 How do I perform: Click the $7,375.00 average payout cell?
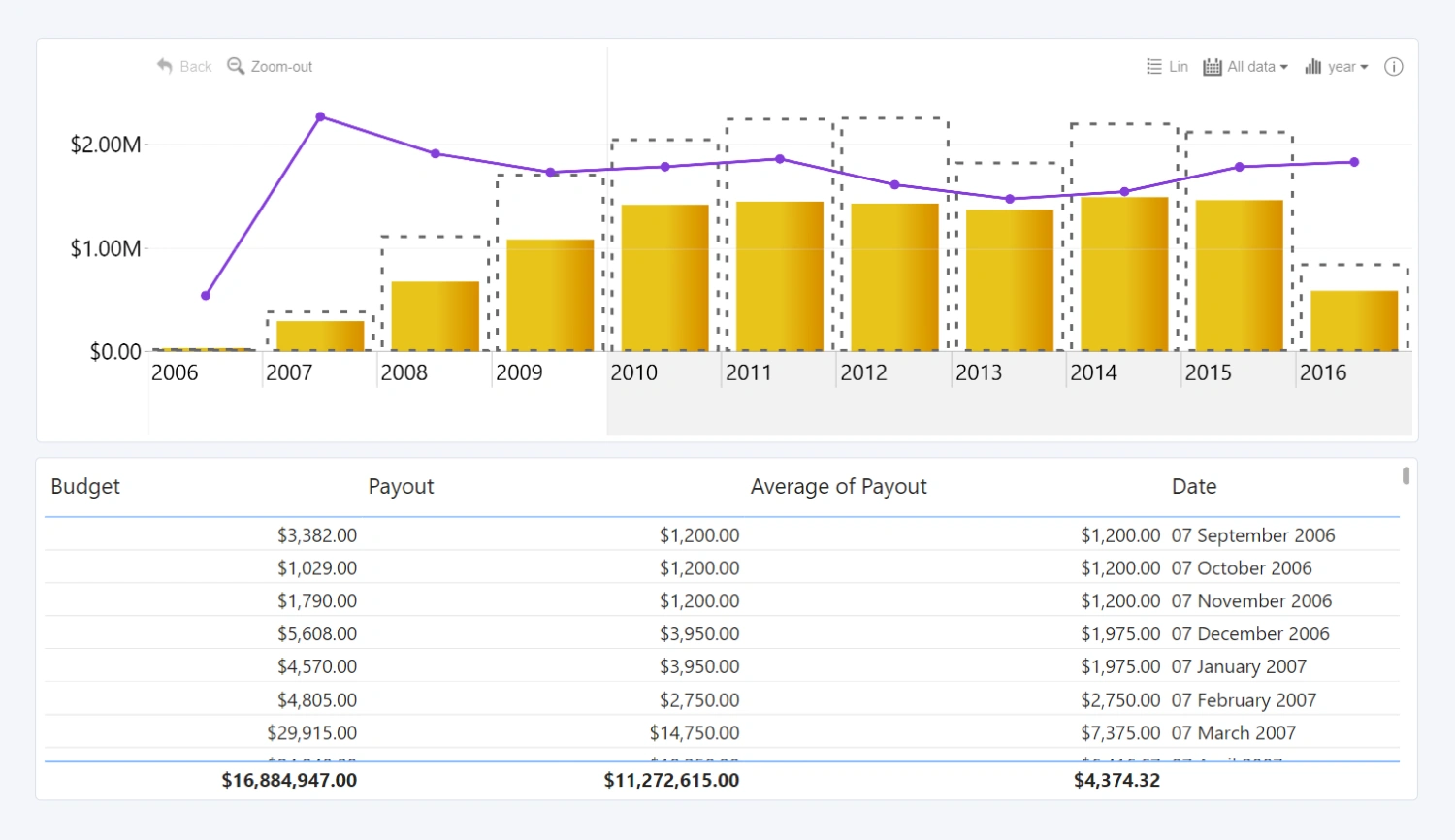pyautogui.click(x=1120, y=733)
